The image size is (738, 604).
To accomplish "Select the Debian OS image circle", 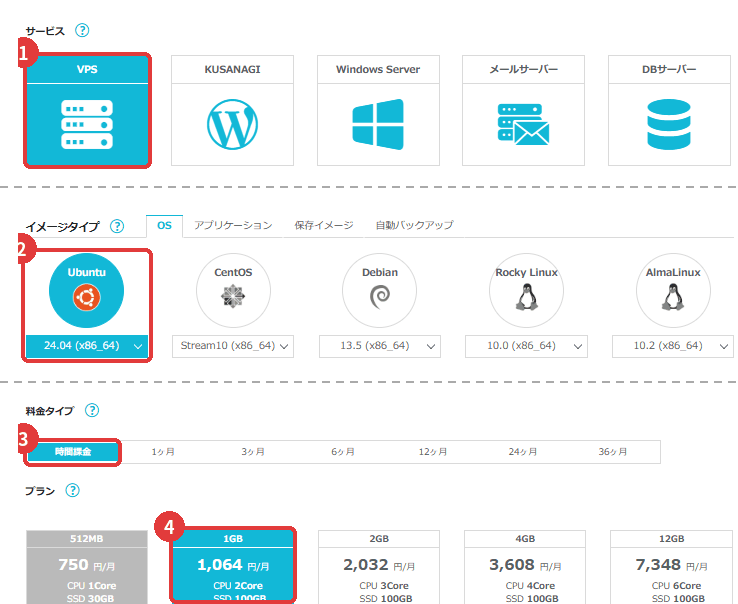I will point(380,290).
